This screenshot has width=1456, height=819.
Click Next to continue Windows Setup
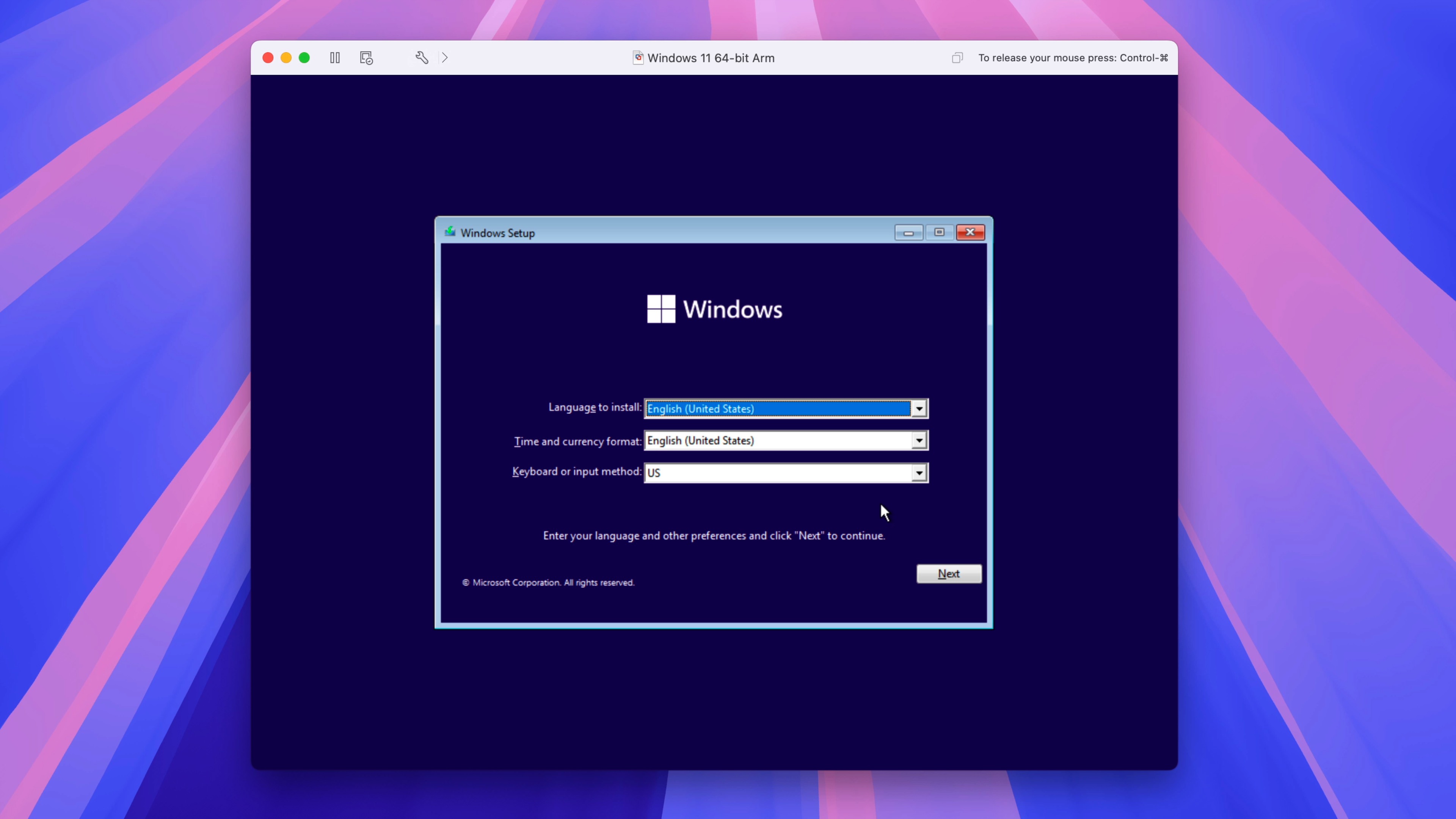[948, 573]
